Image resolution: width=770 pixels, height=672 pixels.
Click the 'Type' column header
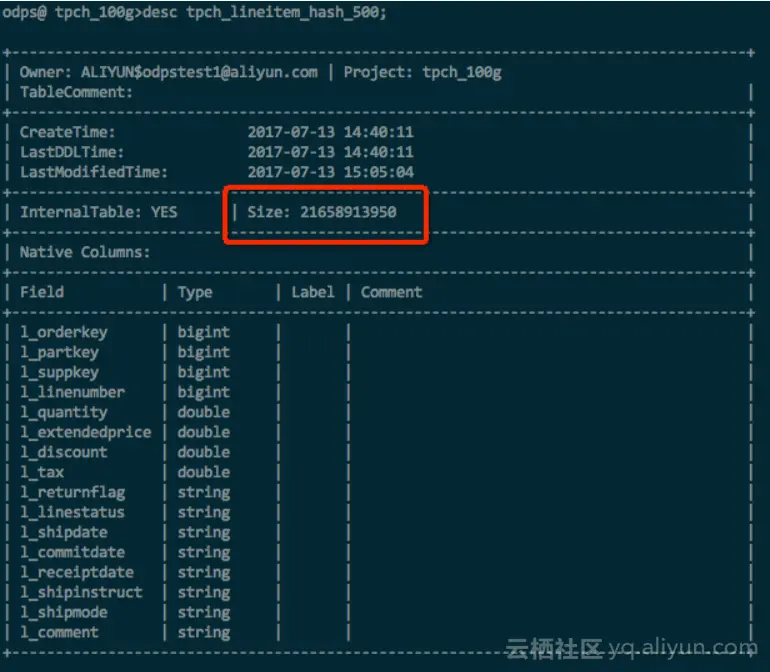(x=195, y=293)
